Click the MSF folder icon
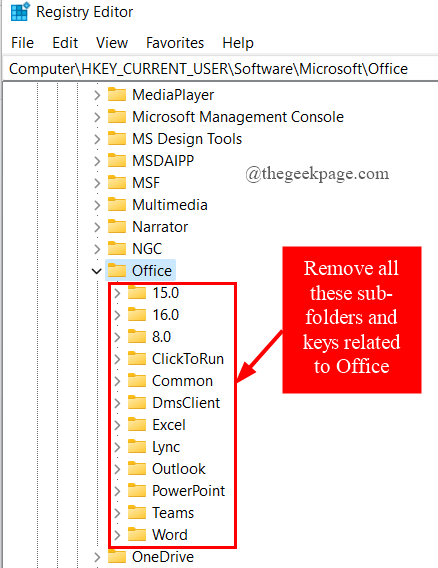This screenshot has width=438, height=568. [x=117, y=182]
